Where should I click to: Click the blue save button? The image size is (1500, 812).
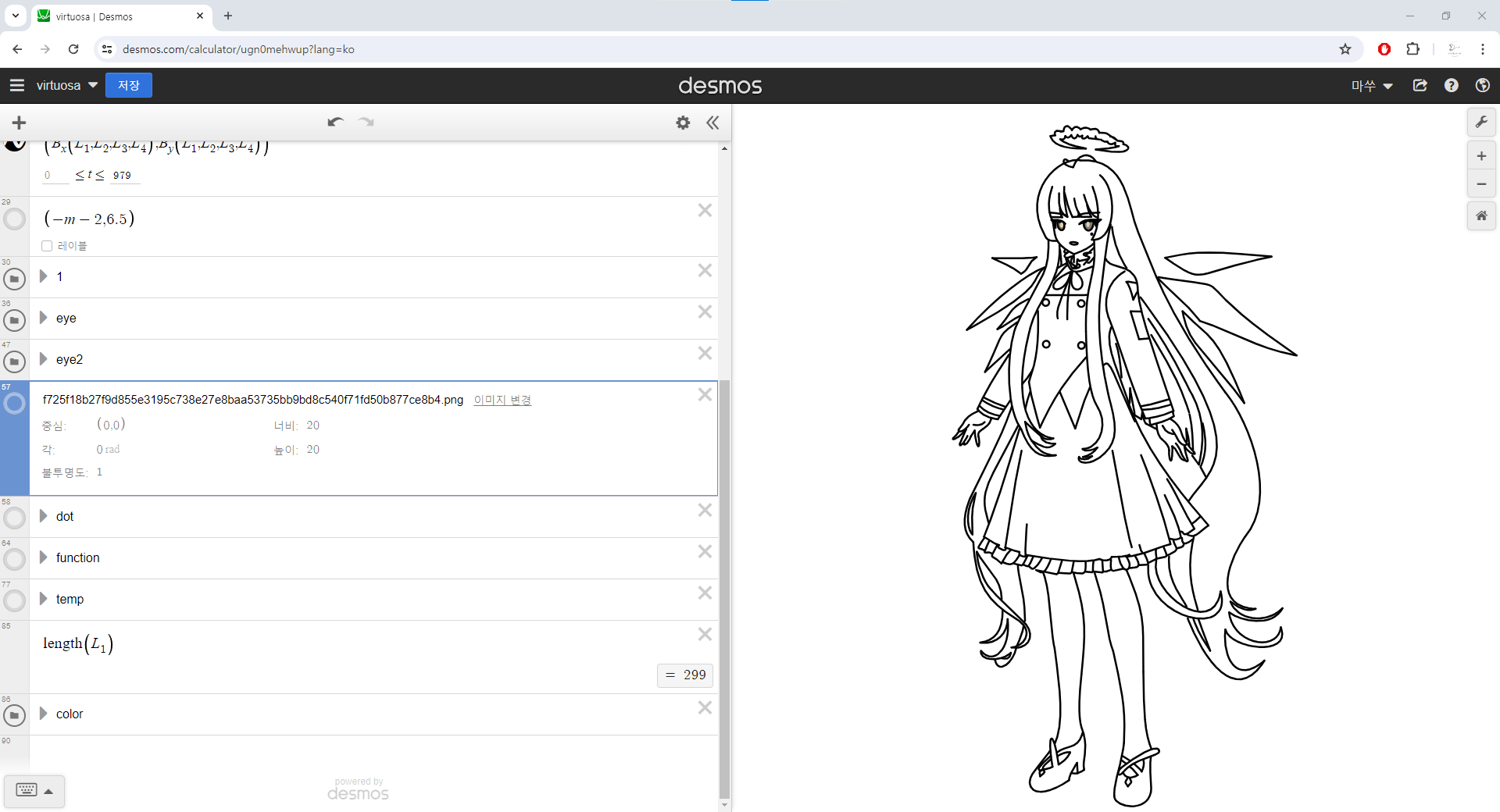(x=129, y=86)
